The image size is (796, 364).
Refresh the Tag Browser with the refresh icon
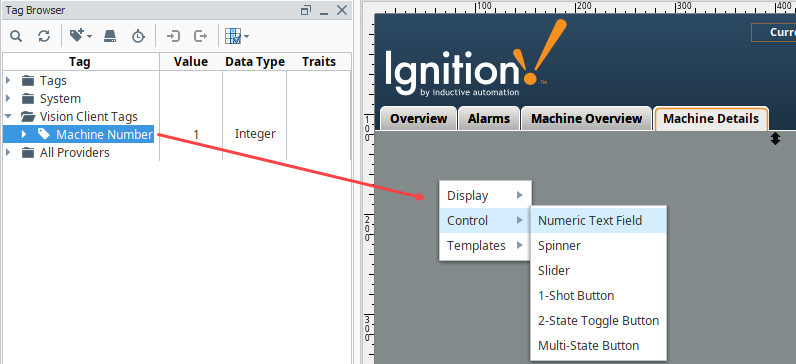(x=44, y=36)
